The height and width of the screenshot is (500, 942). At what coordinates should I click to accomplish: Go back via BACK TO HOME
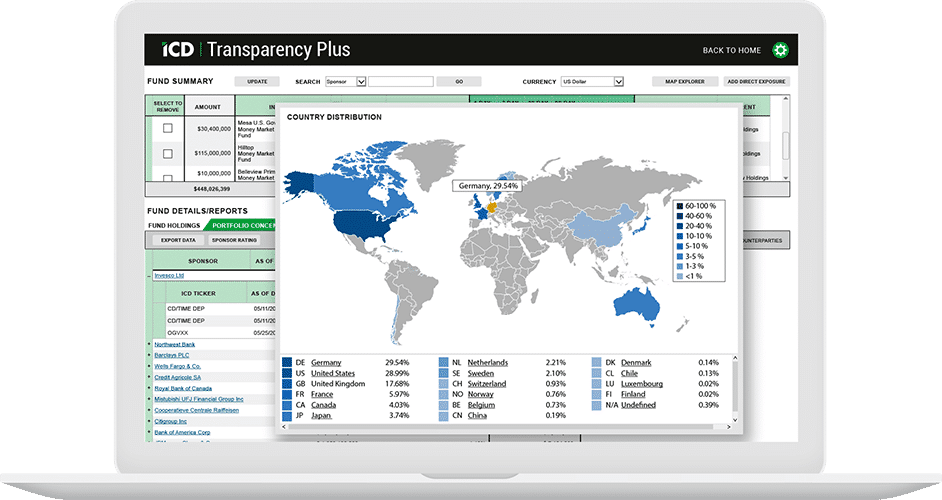731,50
